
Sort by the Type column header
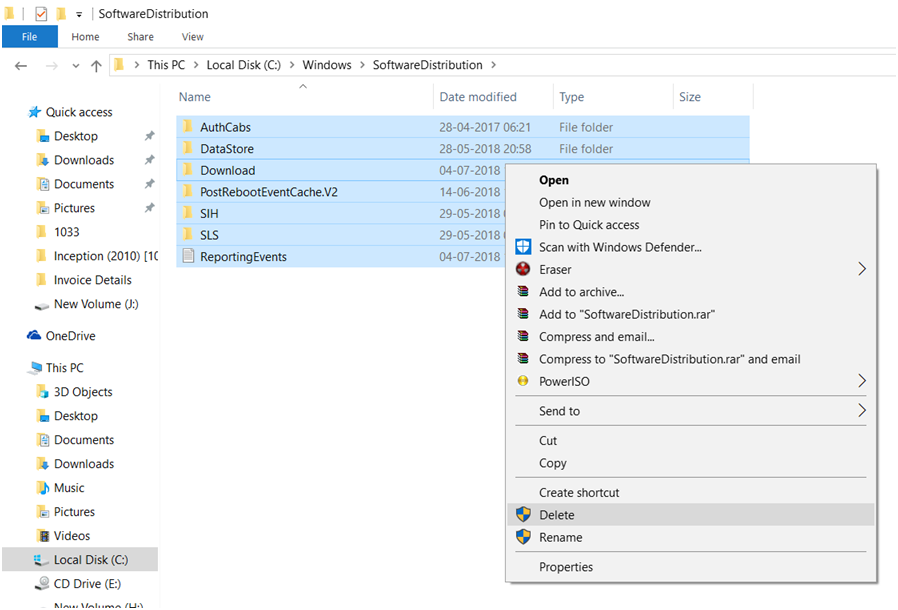613,97
